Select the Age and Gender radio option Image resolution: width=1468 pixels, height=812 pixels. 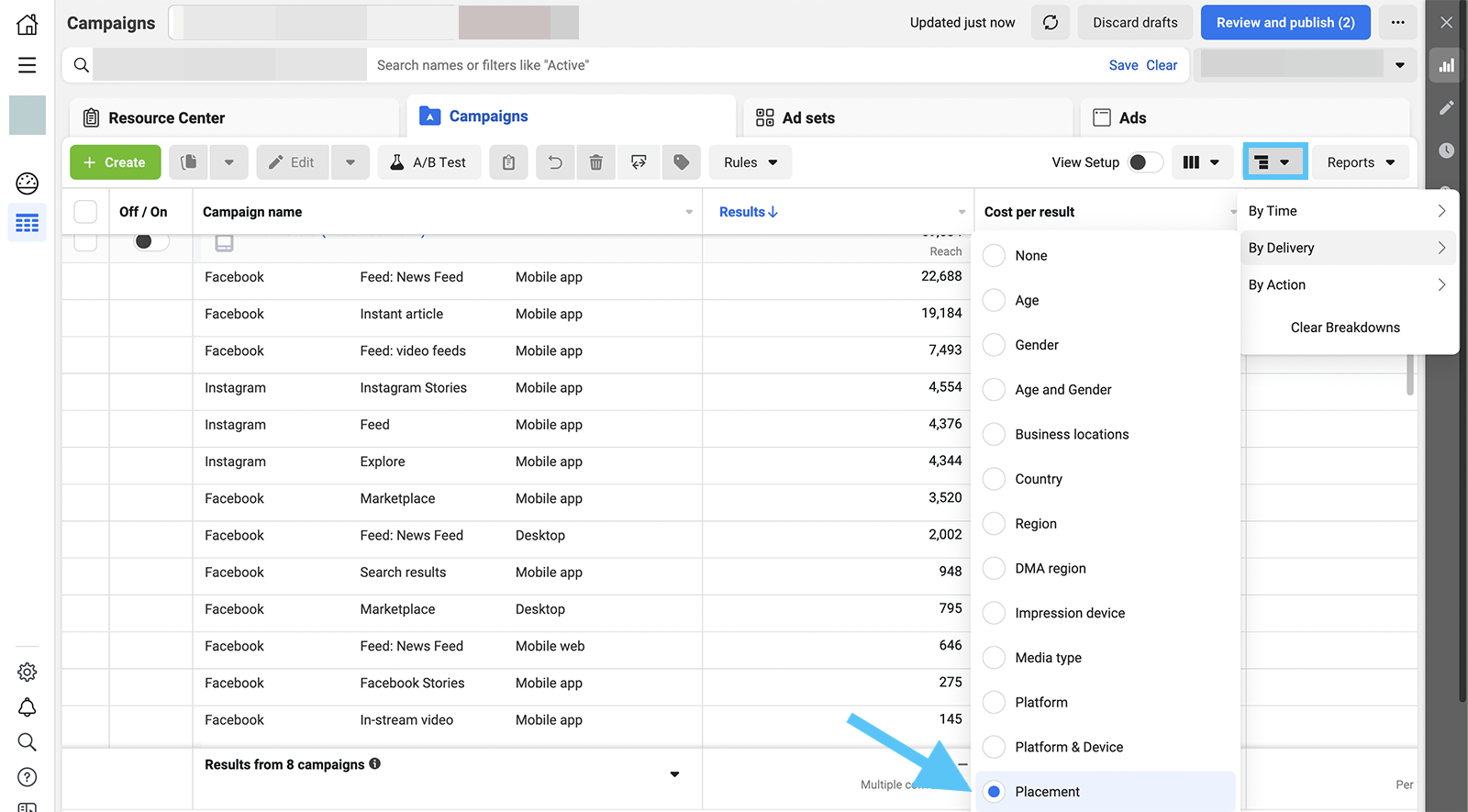click(x=994, y=389)
